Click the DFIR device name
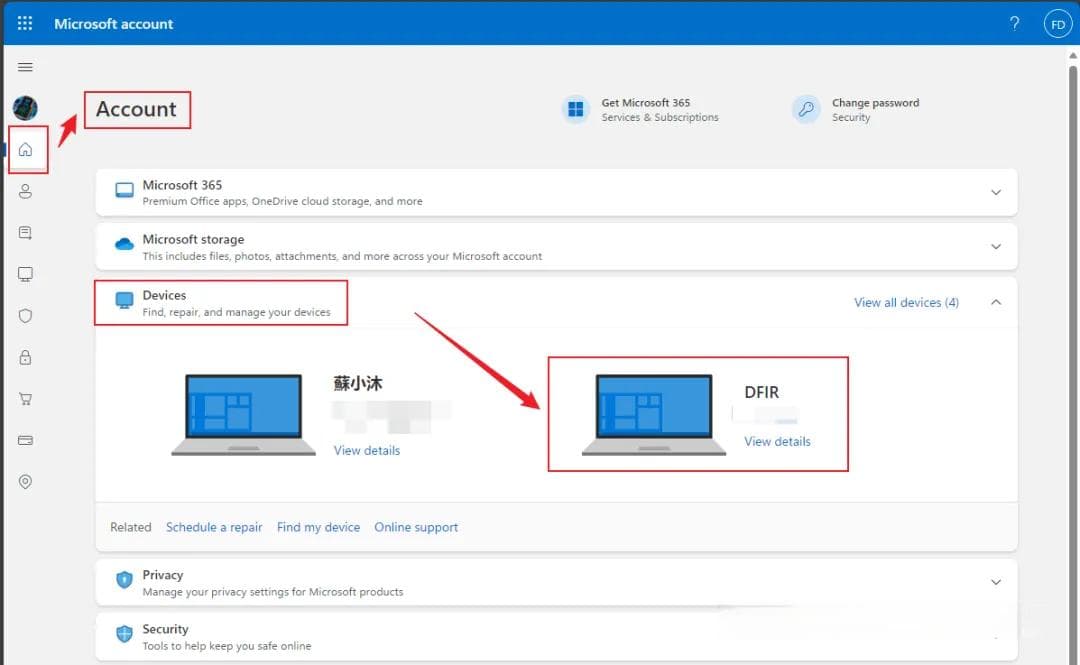Screen dimensions: 1080x665 pyautogui.click(x=762, y=392)
